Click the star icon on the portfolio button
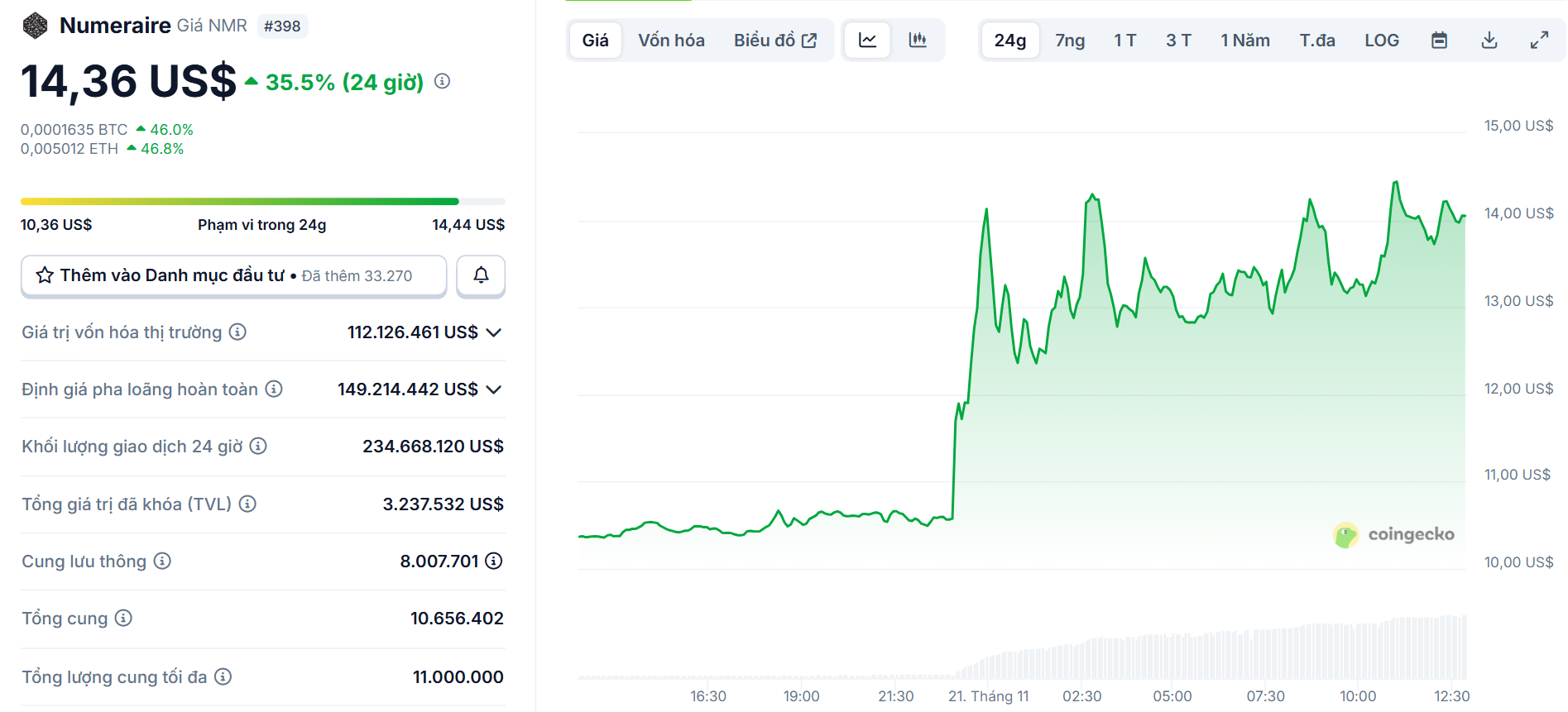1568x712 pixels. (x=45, y=275)
